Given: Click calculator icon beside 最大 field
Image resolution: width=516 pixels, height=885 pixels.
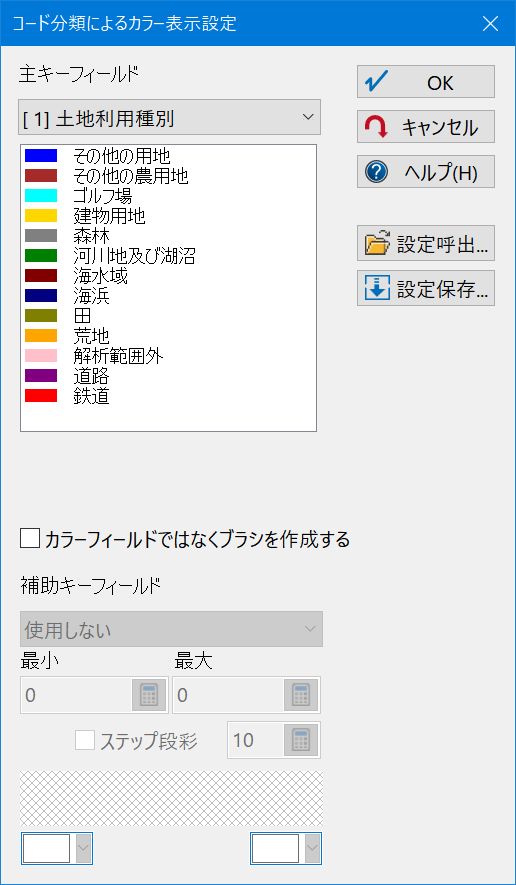Looking at the screenshot, I should pos(301,695).
